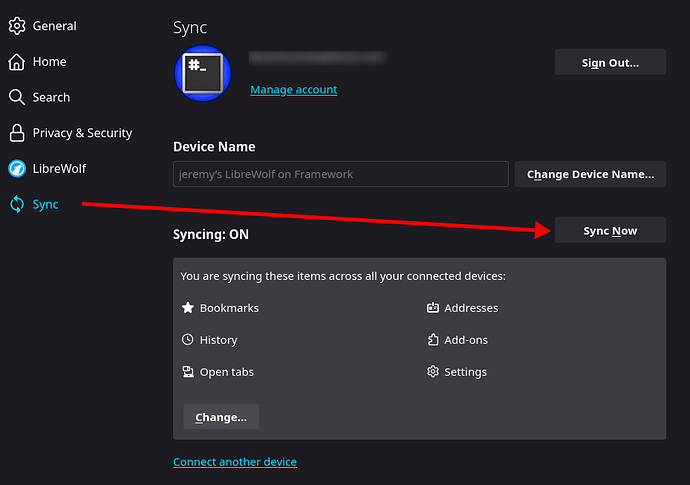Image resolution: width=690 pixels, height=485 pixels.
Task: Click the Sync arrows icon in sidebar
Action: point(17,204)
